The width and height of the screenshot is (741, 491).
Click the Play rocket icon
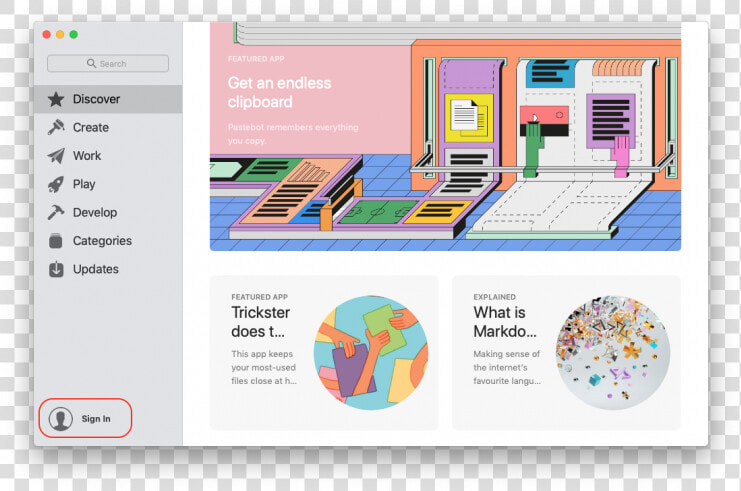click(56, 184)
